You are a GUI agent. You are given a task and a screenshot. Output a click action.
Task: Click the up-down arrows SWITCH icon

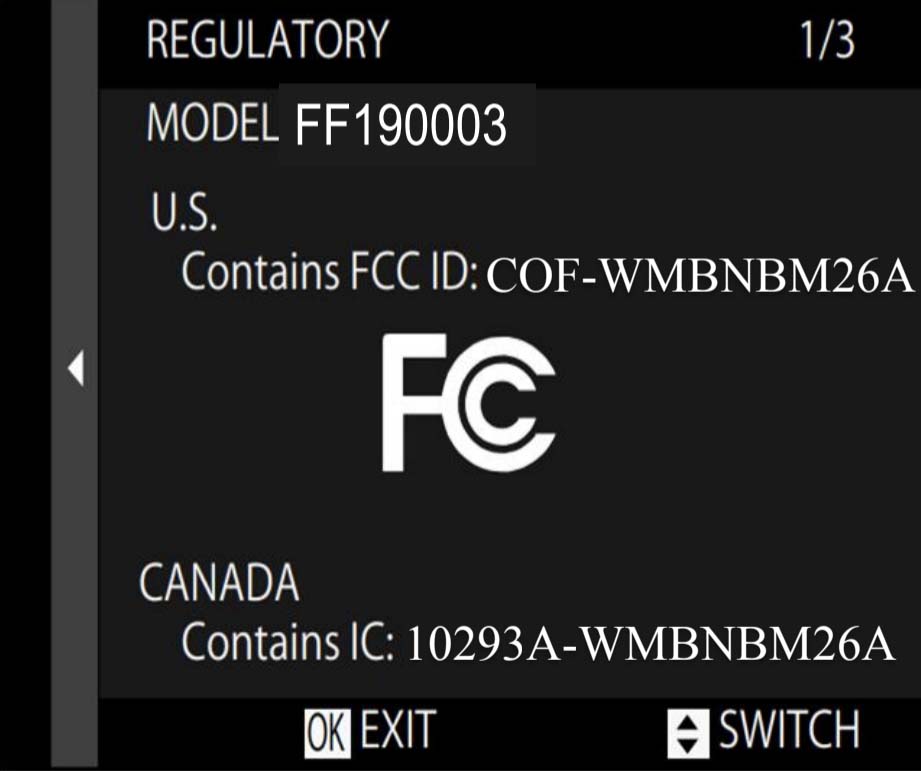(688, 733)
